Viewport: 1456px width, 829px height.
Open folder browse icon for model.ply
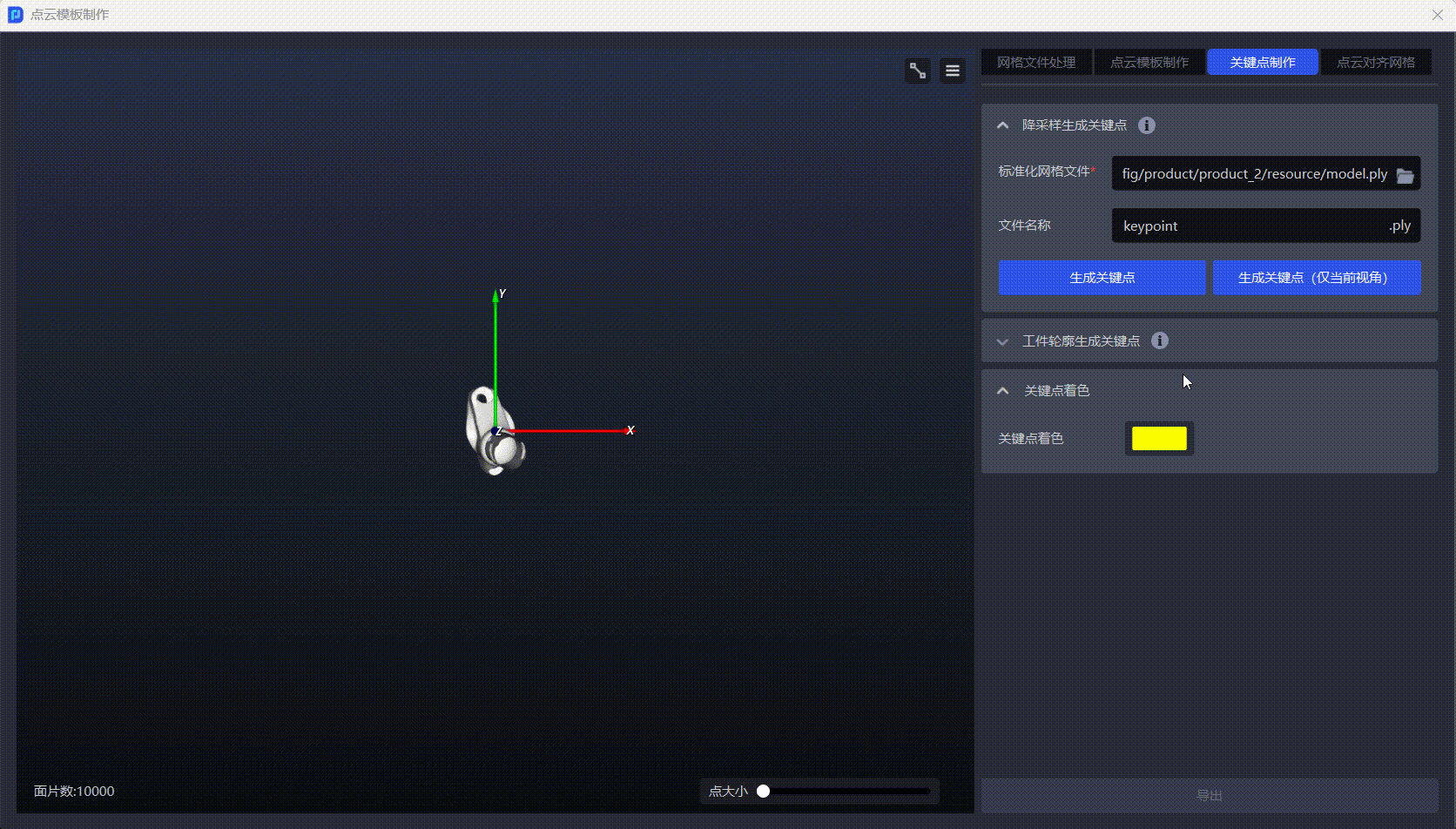click(1405, 175)
